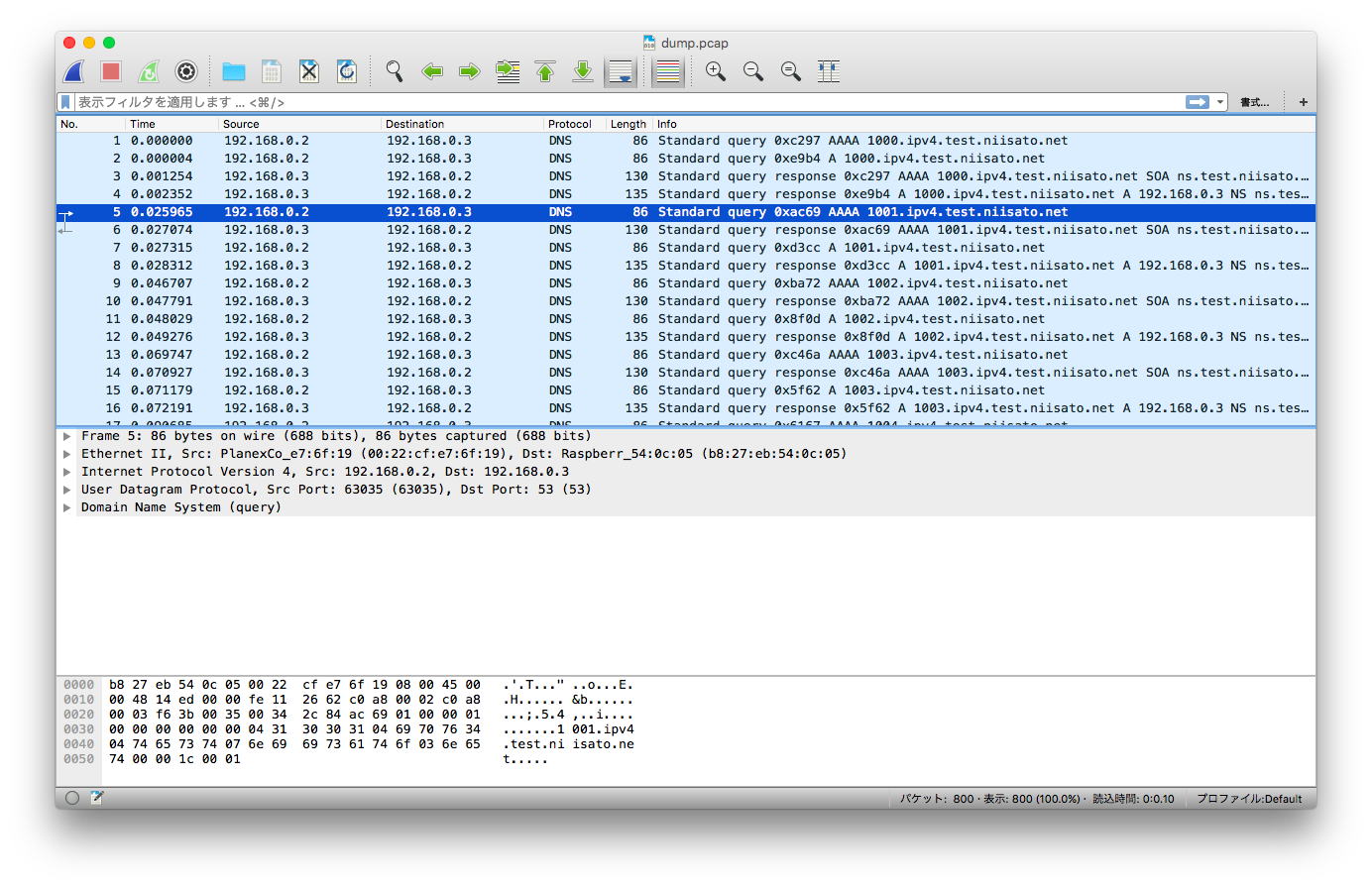Sort the list by the No. column

pyautogui.click(x=91, y=124)
